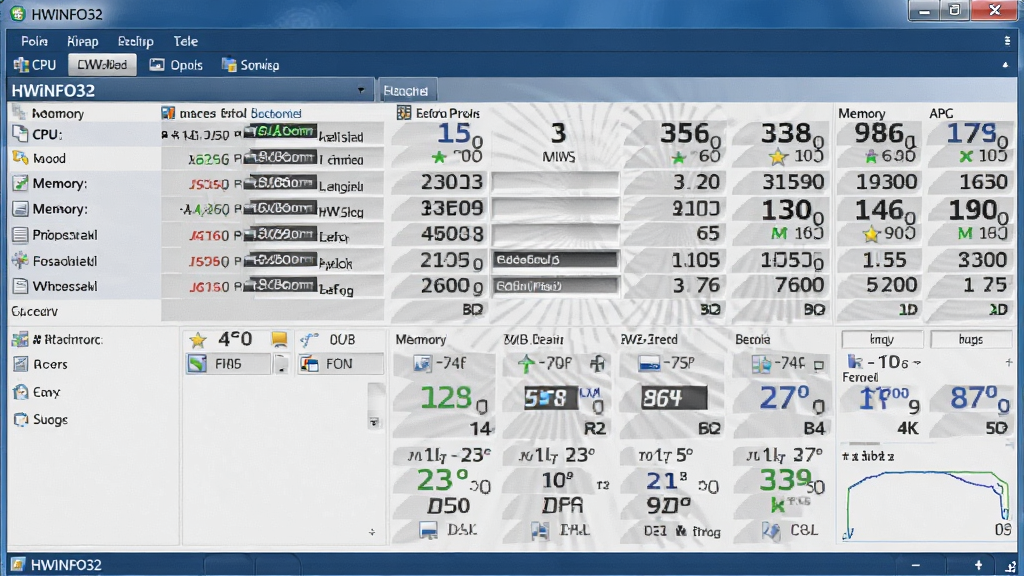Click the Fosaohiekl gear icon
The width and height of the screenshot is (1024, 576).
click(x=20, y=261)
